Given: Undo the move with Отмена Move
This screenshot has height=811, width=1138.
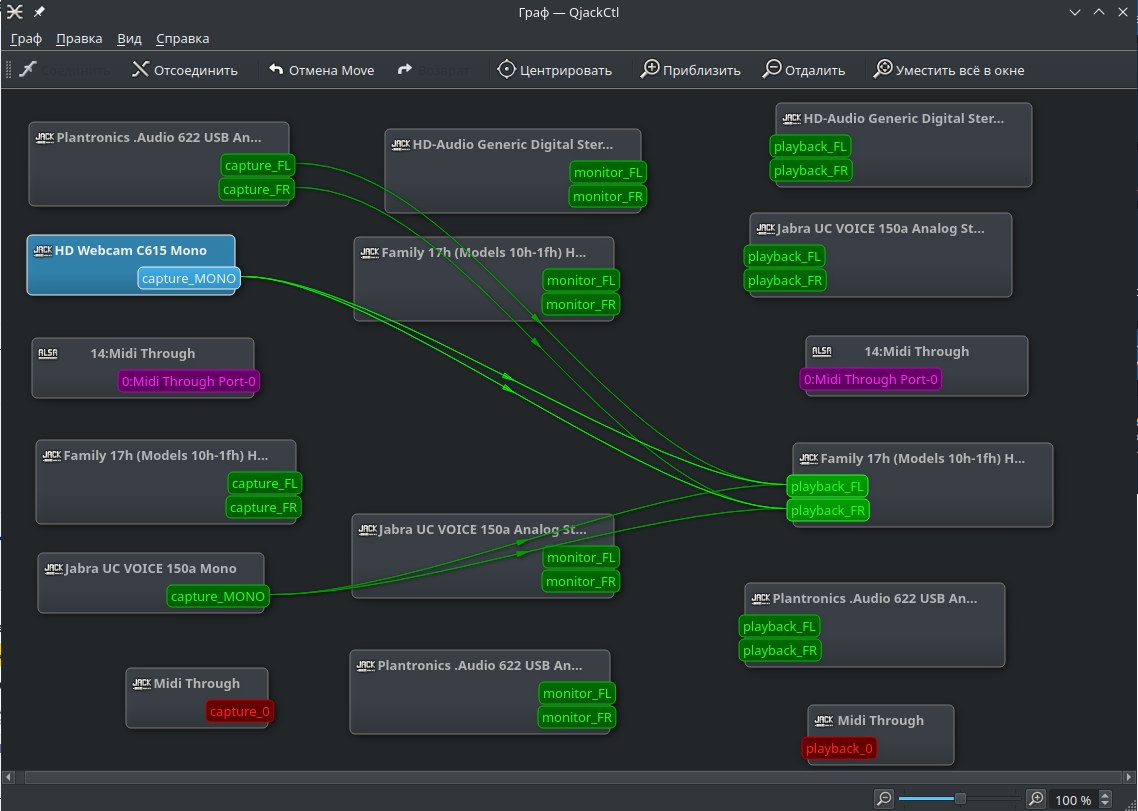Looking at the screenshot, I should point(321,70).
